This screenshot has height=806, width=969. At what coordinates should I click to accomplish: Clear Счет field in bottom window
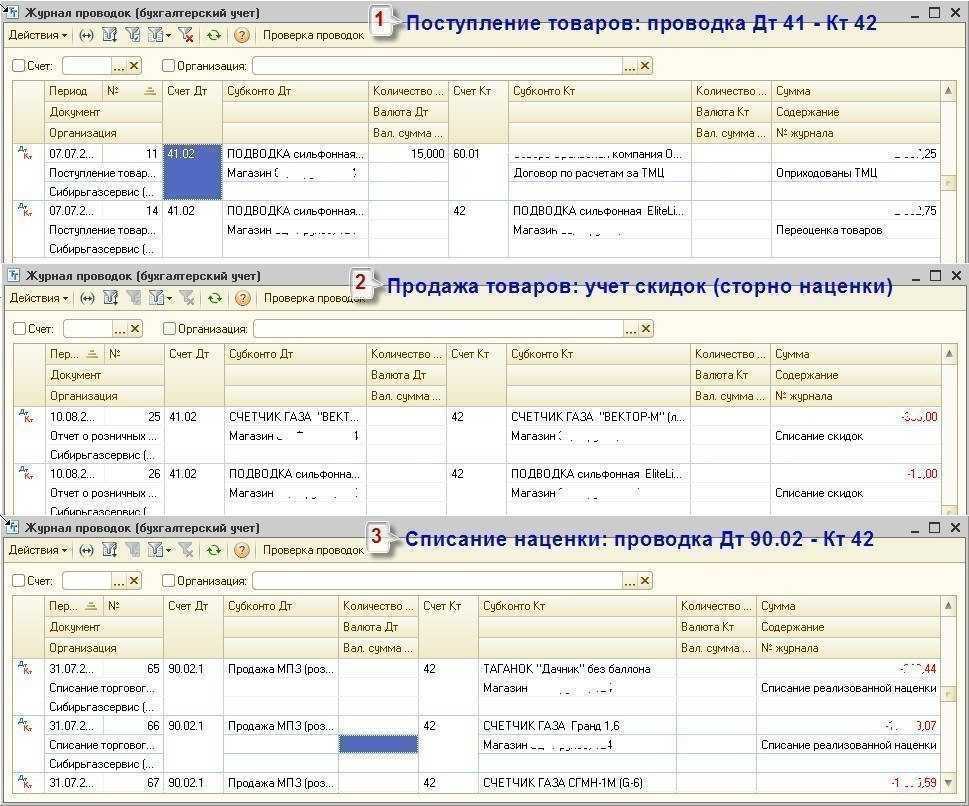[134, 580]
